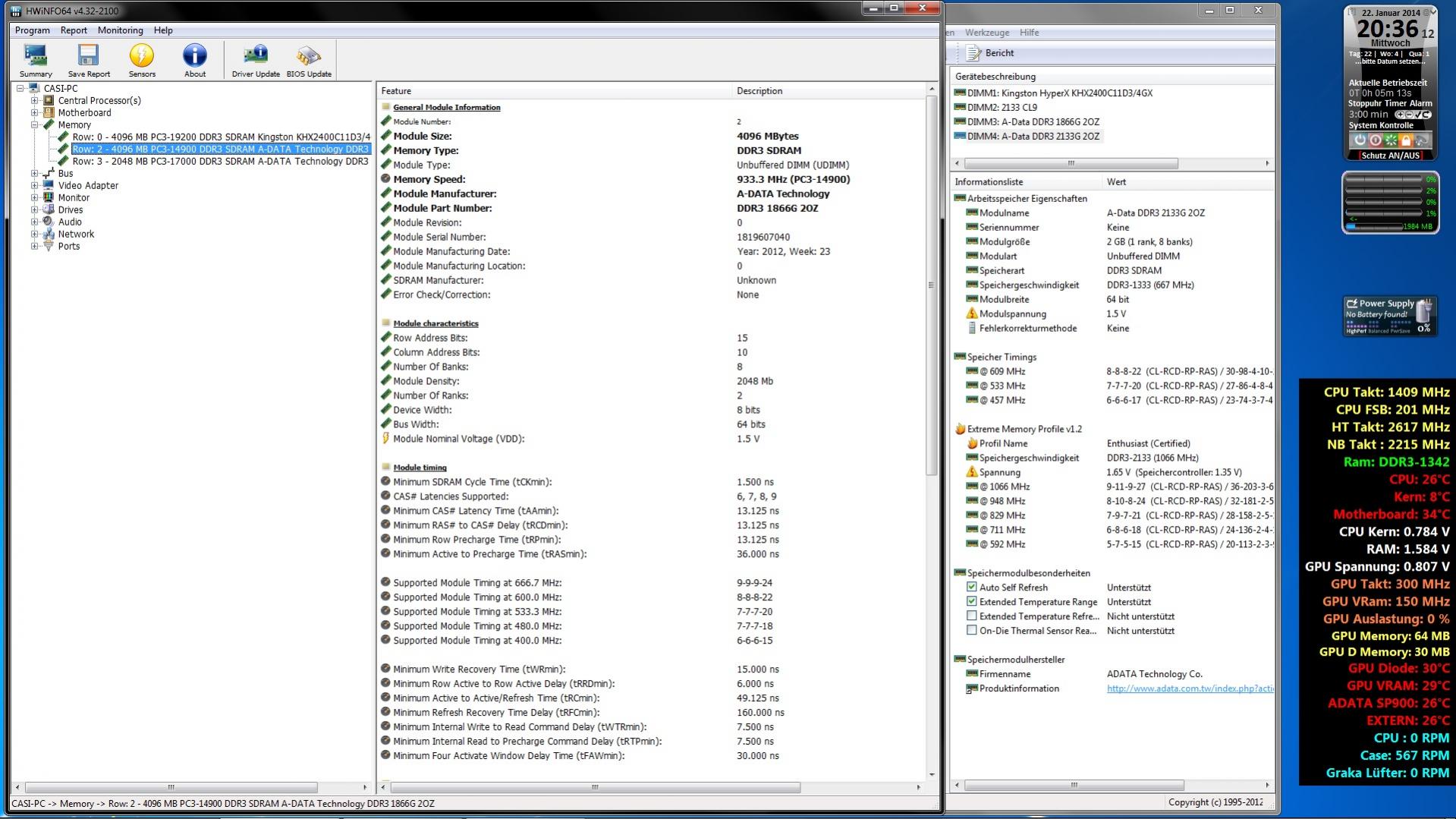Launch BIOS Update tool
Image resolution: width=1456 pixels, height=819 pixels.
[309, 61]
